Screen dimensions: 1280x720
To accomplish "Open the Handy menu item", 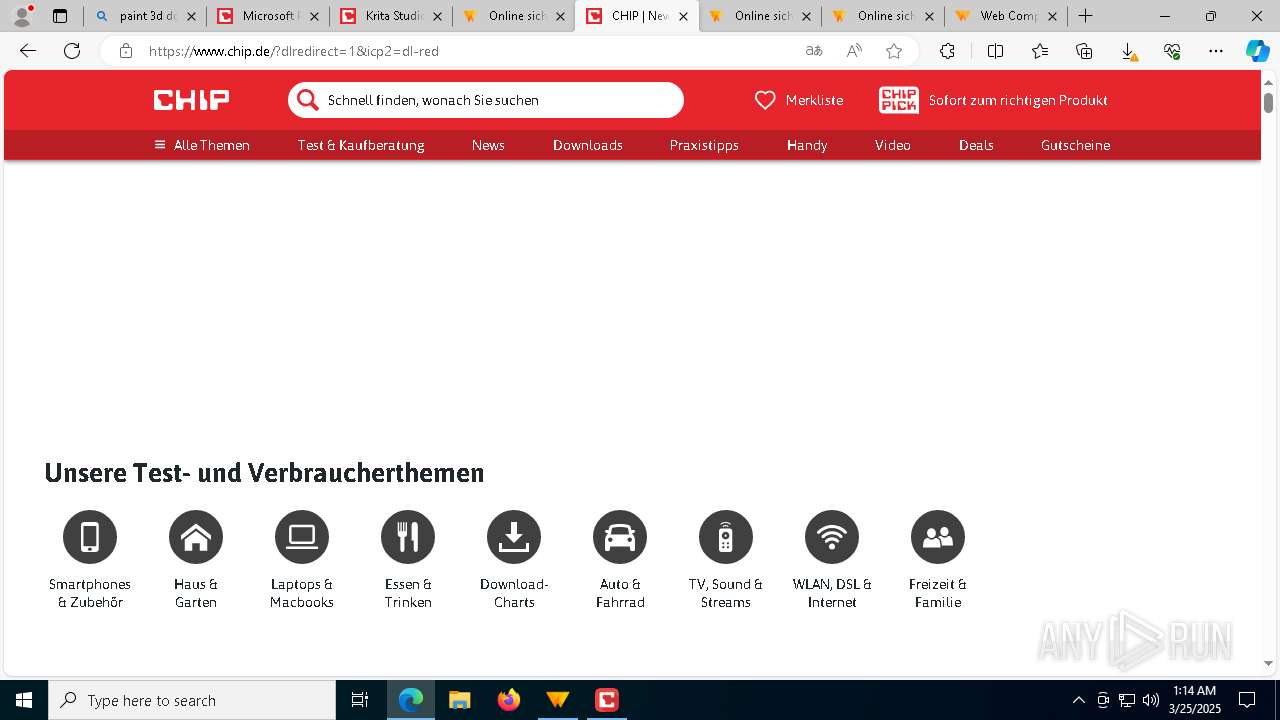I will (807, 145).
